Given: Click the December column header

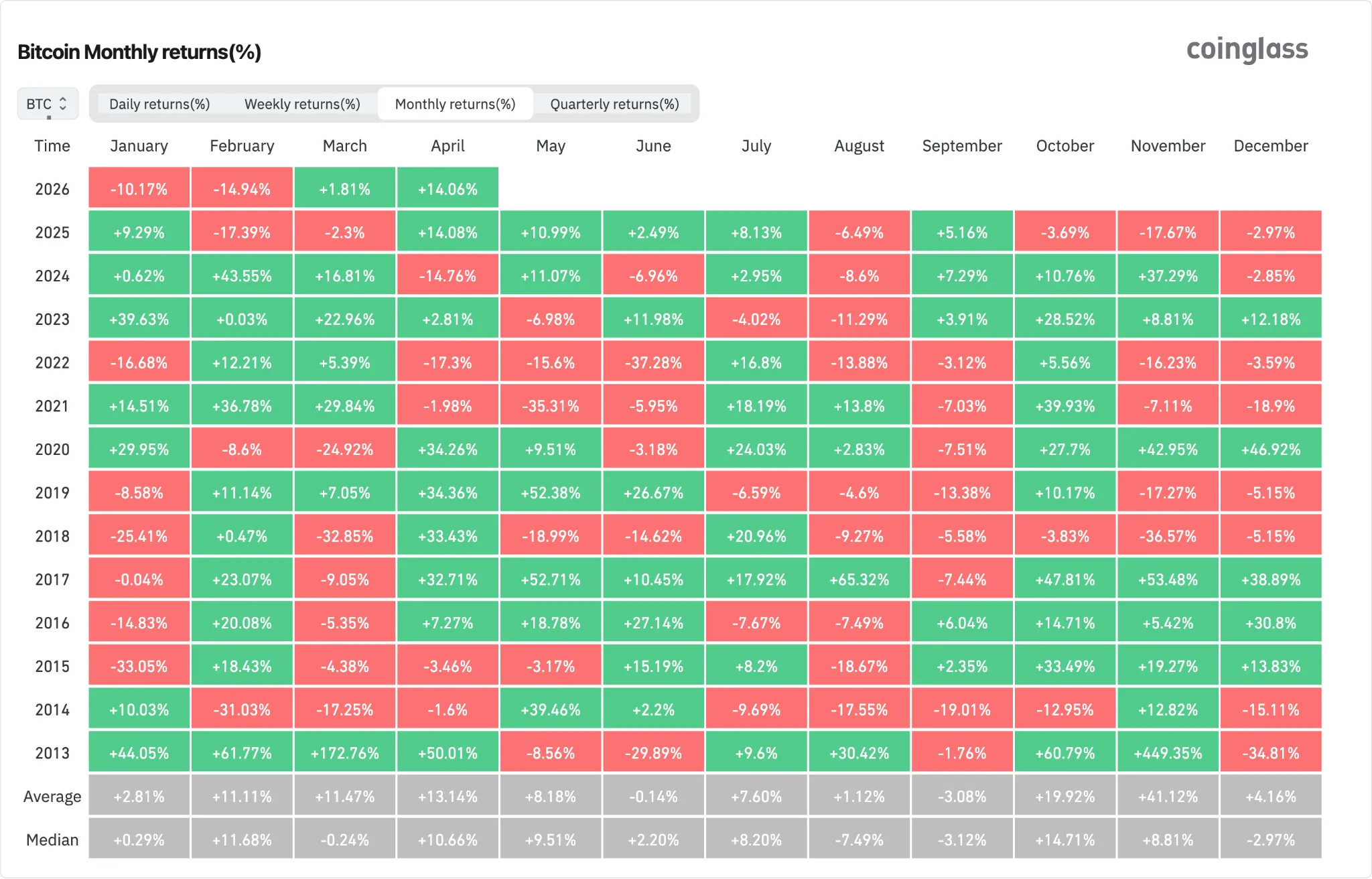Looking at the screenshot, I should pyautogui.click(x=1271, y=146).
